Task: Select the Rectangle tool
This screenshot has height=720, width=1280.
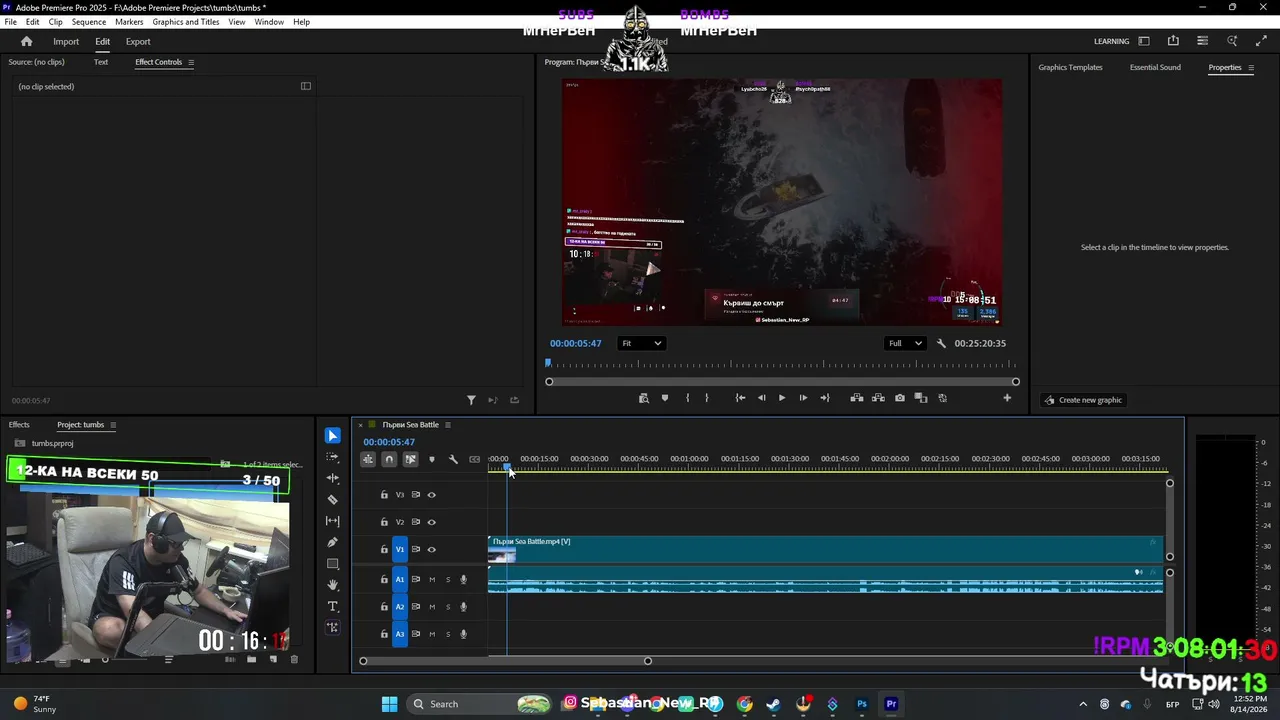Action: pos(333,564)
